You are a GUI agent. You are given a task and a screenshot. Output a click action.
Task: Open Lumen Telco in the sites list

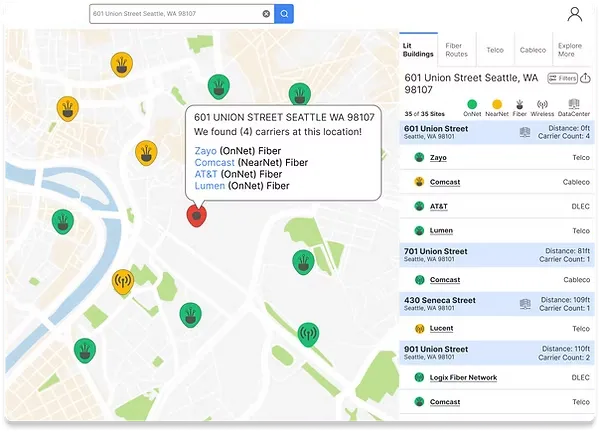tap(441, 231)
